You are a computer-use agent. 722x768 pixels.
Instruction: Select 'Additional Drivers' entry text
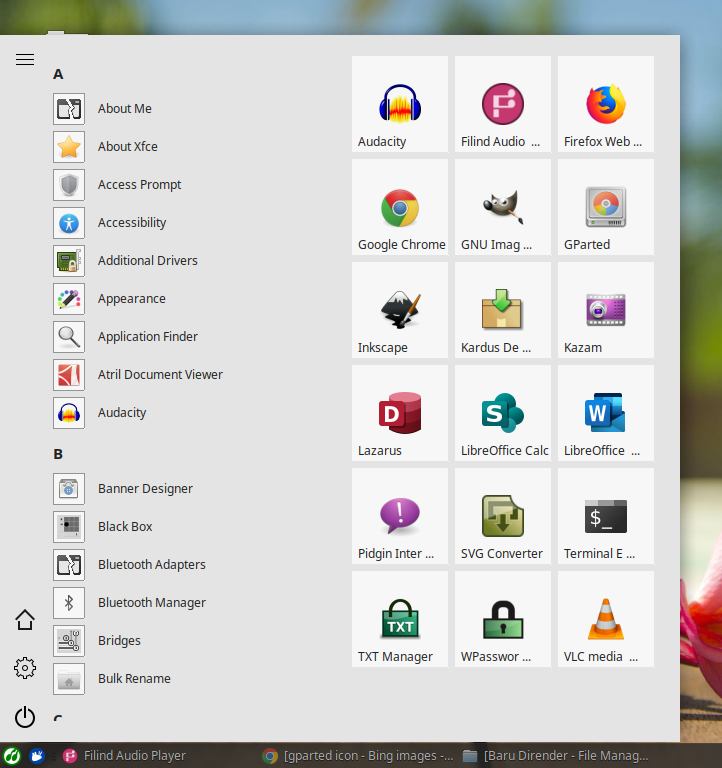[x=148, y=261]
